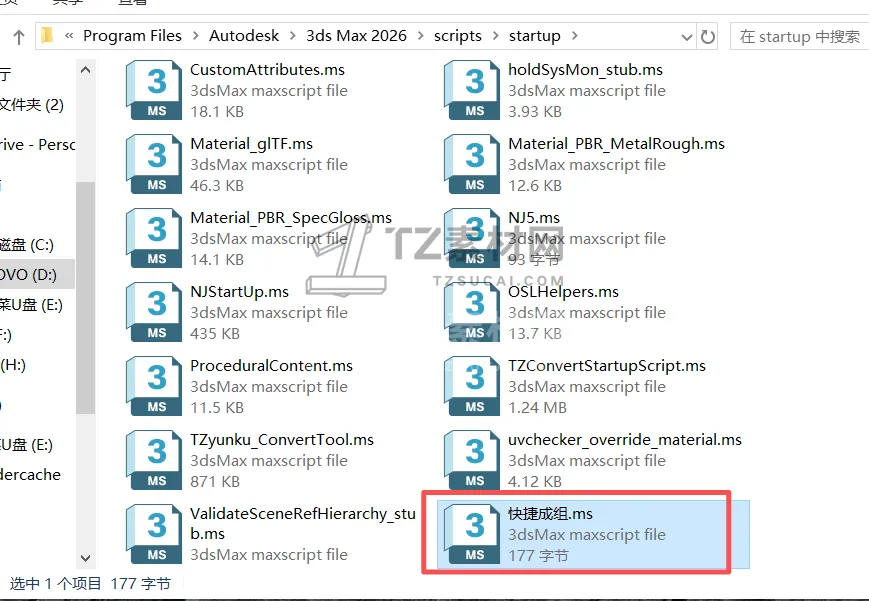
Task: Navigate to scripts breadcrumb
Action: (x=458, y=36)
